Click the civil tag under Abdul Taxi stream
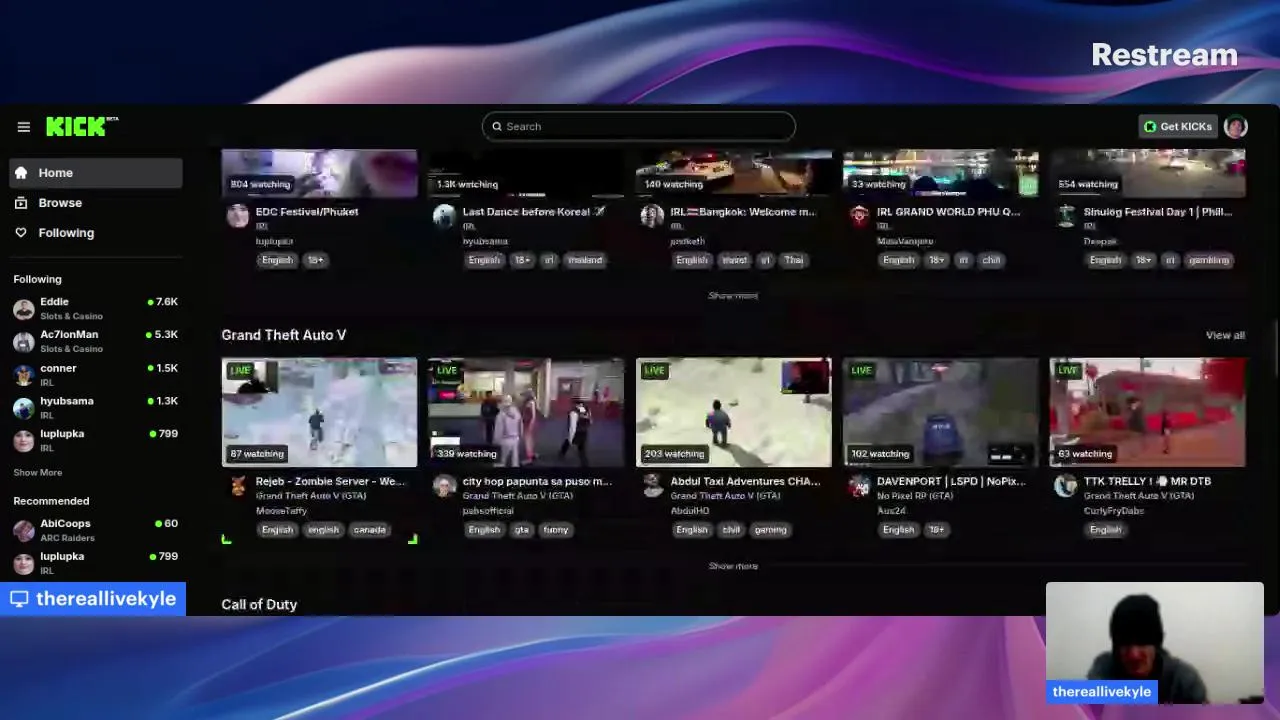The width and height of the screenshot is (1280, 720). pyautogui.click(x=731, y=530)
